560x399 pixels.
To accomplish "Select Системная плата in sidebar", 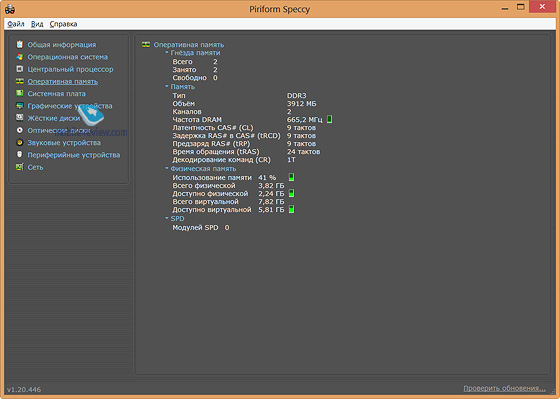I will click(56, 94).
